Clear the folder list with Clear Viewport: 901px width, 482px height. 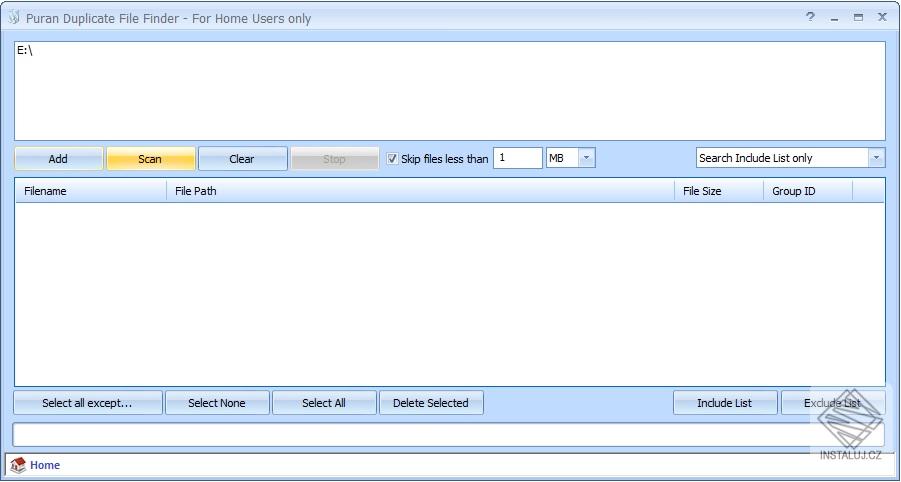(242, 159)
